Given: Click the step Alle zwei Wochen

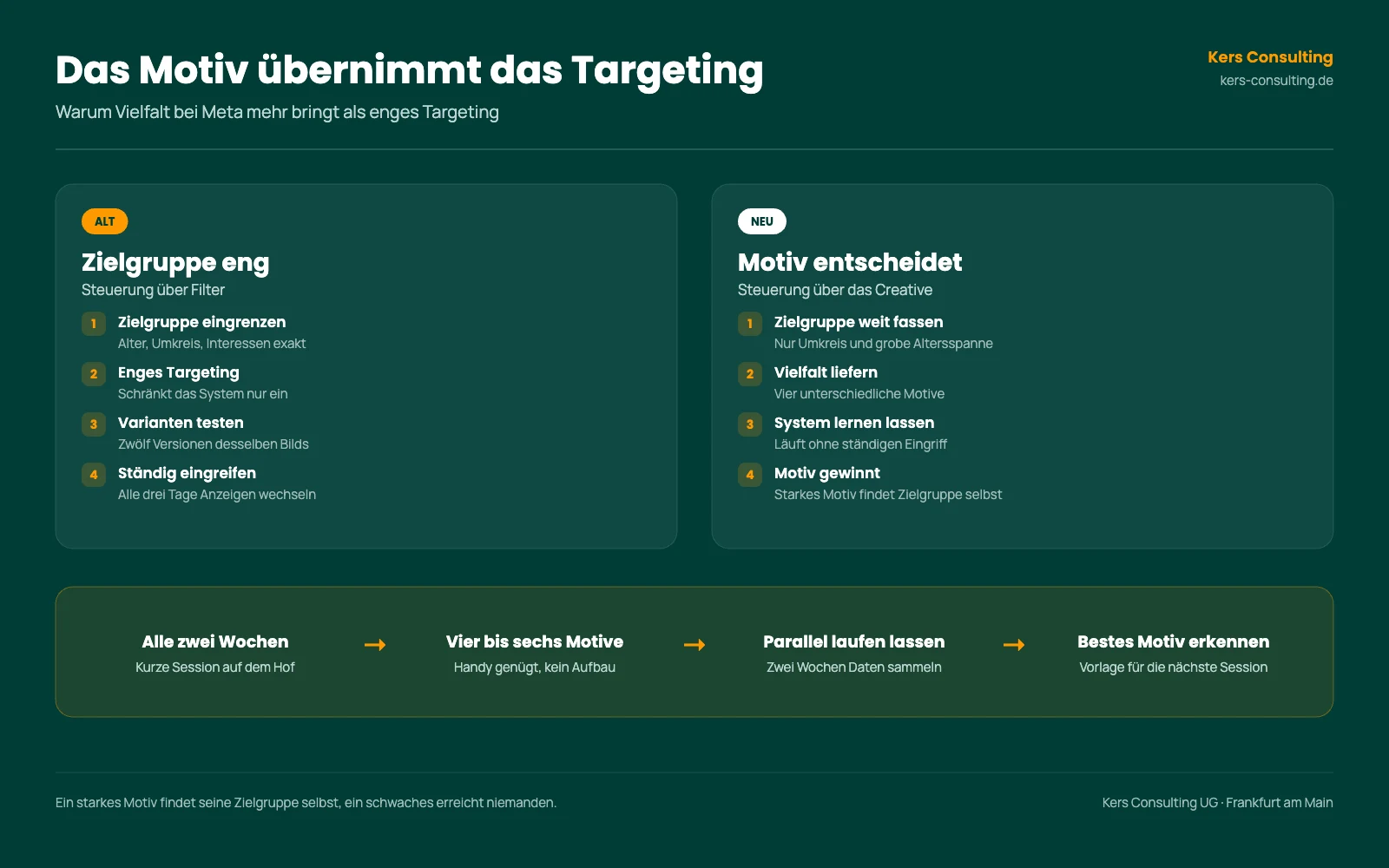Looking at the screenshot, I should [x=215, y=641].
